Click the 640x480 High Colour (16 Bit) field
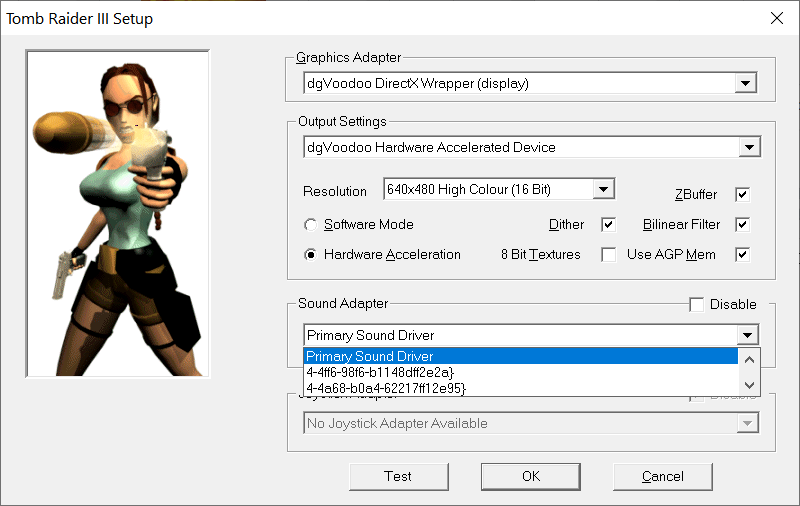Viewport: 800px width, 506px height. tap(499, 189)
